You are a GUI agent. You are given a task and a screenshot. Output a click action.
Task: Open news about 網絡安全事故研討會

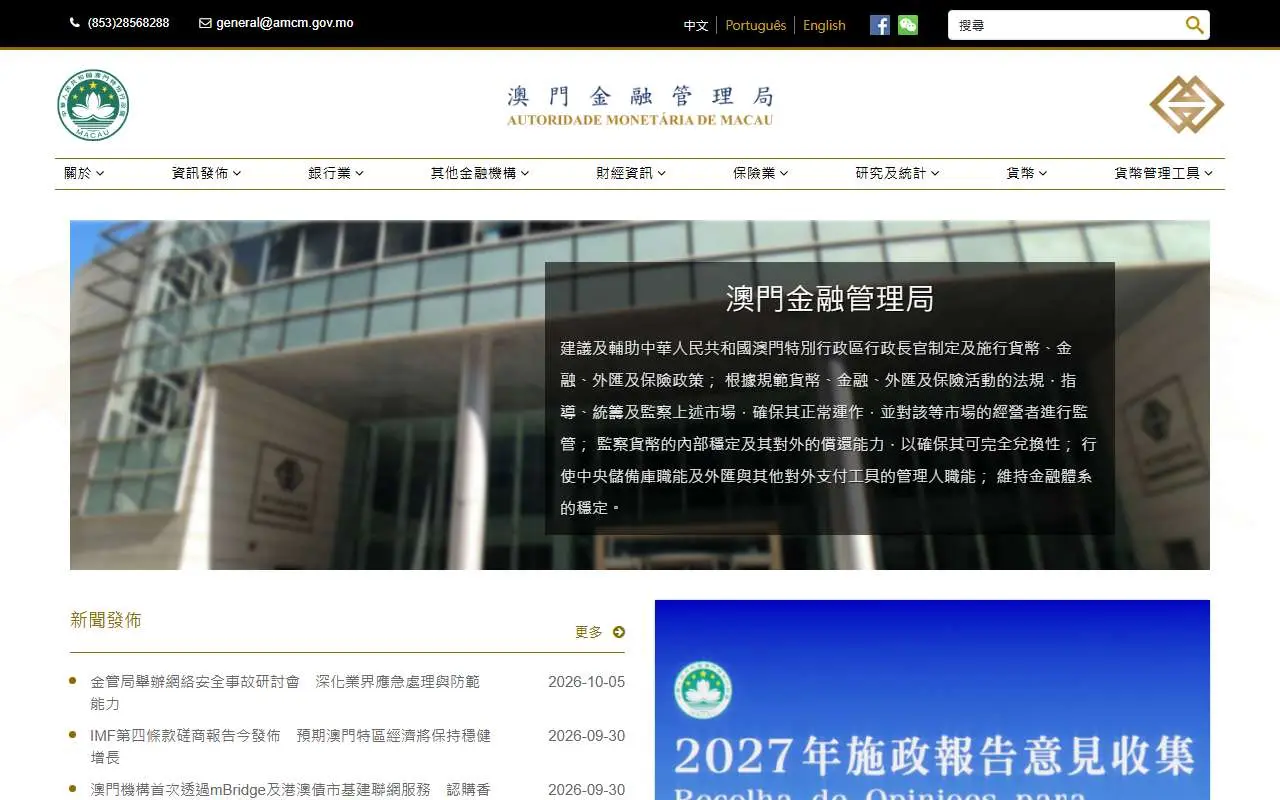(x=285, y=692)
